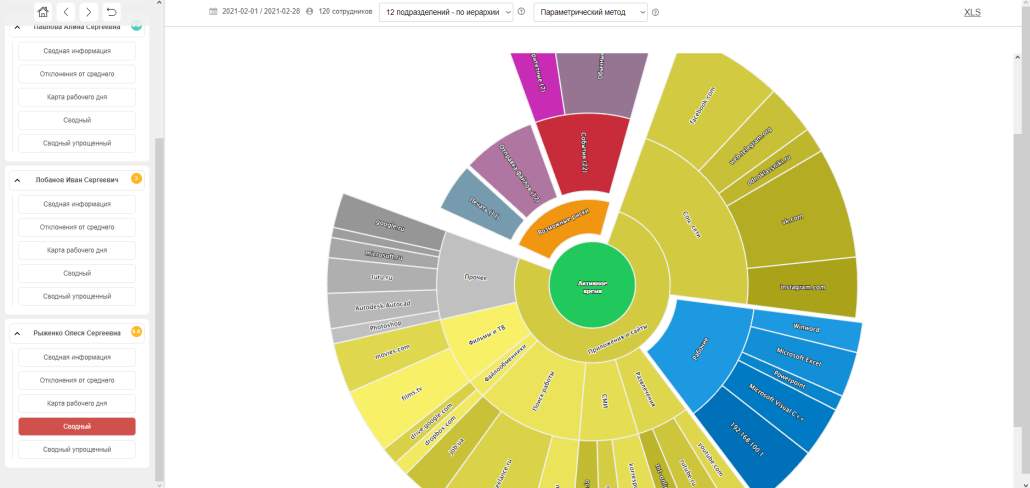Image resolution: width=1030 pixels, height=488 pixels.
Task: Click the orange badge for Рыженко Олеся Сергеевна
Action: click(136, 332)
